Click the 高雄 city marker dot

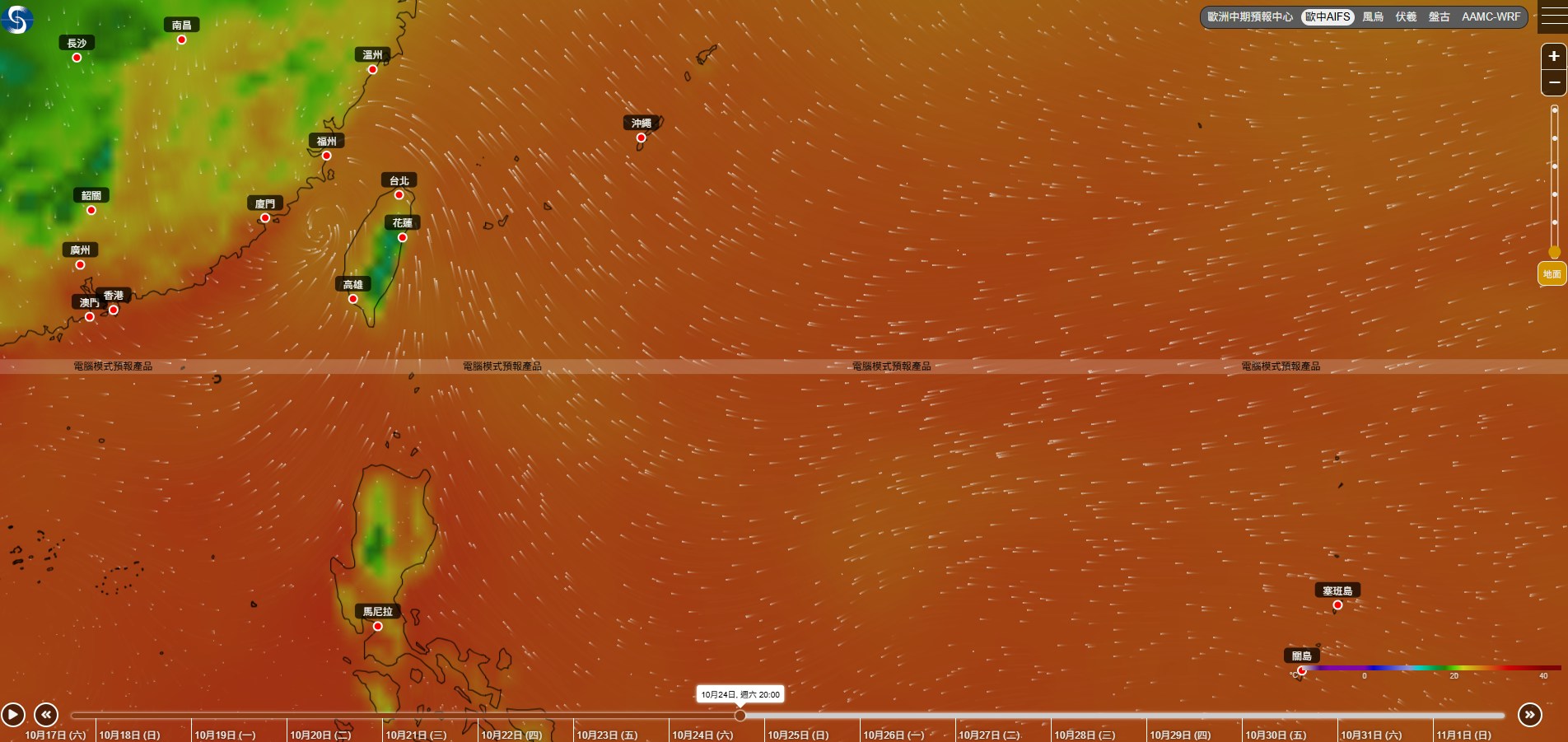(x=353, y=299)
